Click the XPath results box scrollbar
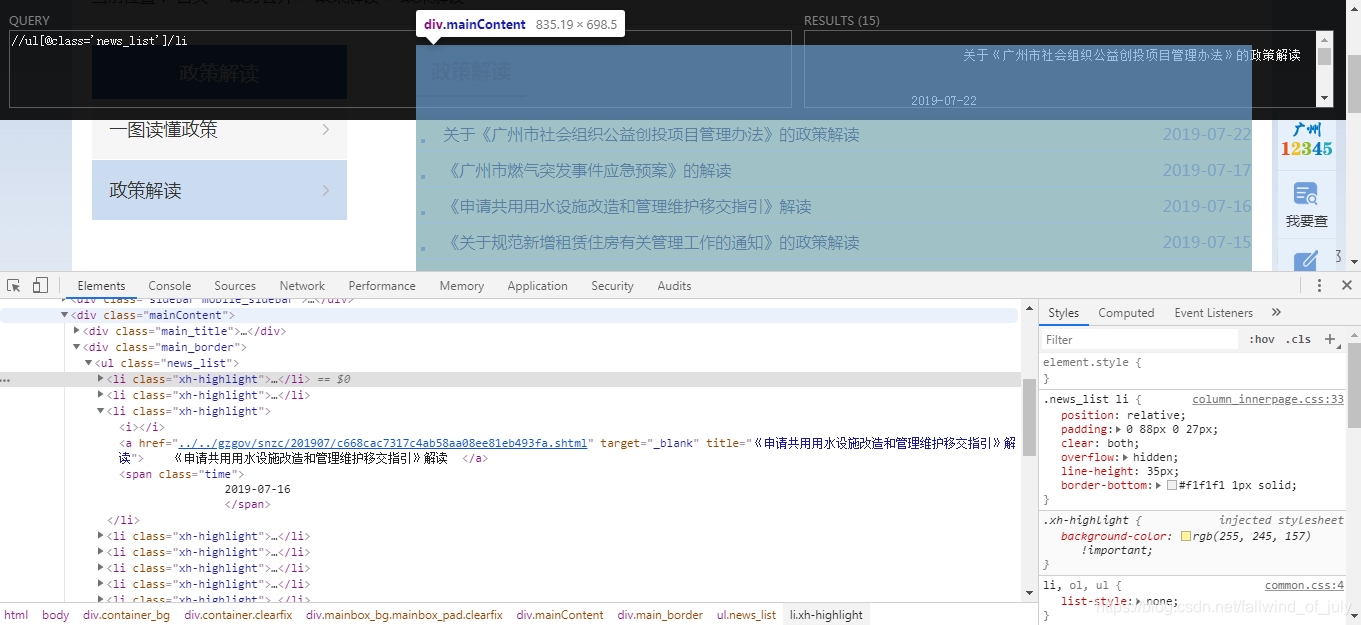Image resolution: width=1361 pixels, height=625 pixels. click(1325, 68)
